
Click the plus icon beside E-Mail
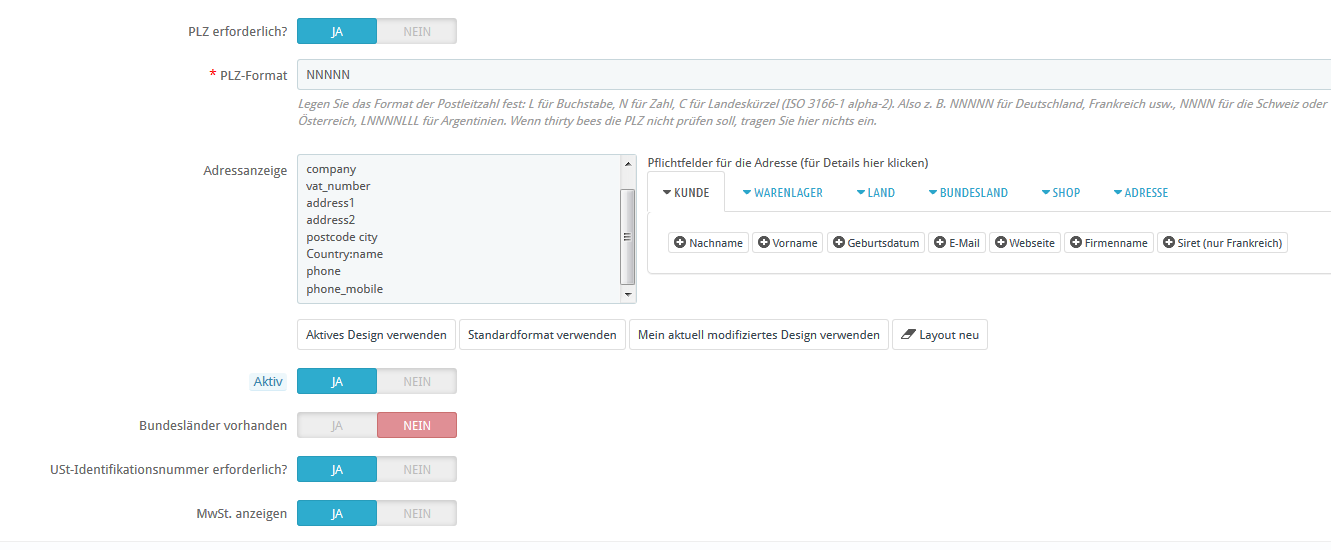click(940, 243)
